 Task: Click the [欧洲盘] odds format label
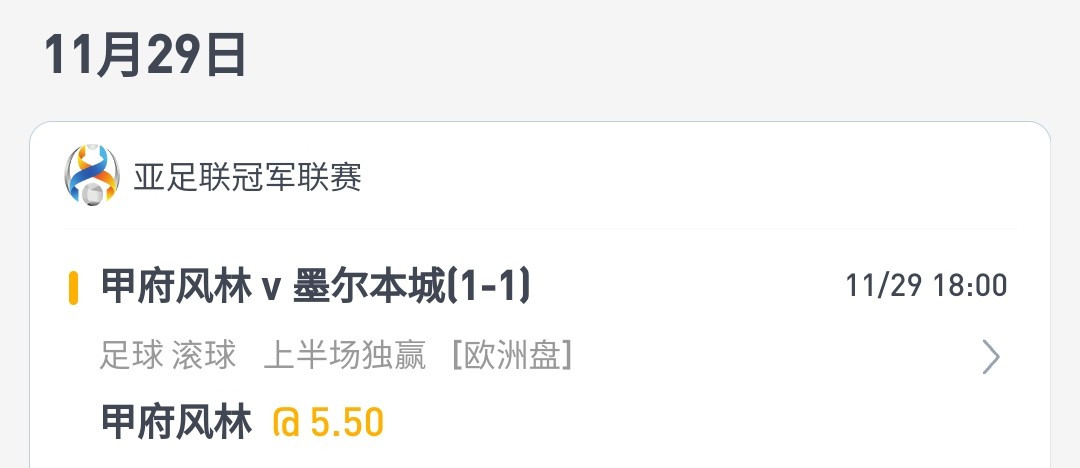click(512, 356)
